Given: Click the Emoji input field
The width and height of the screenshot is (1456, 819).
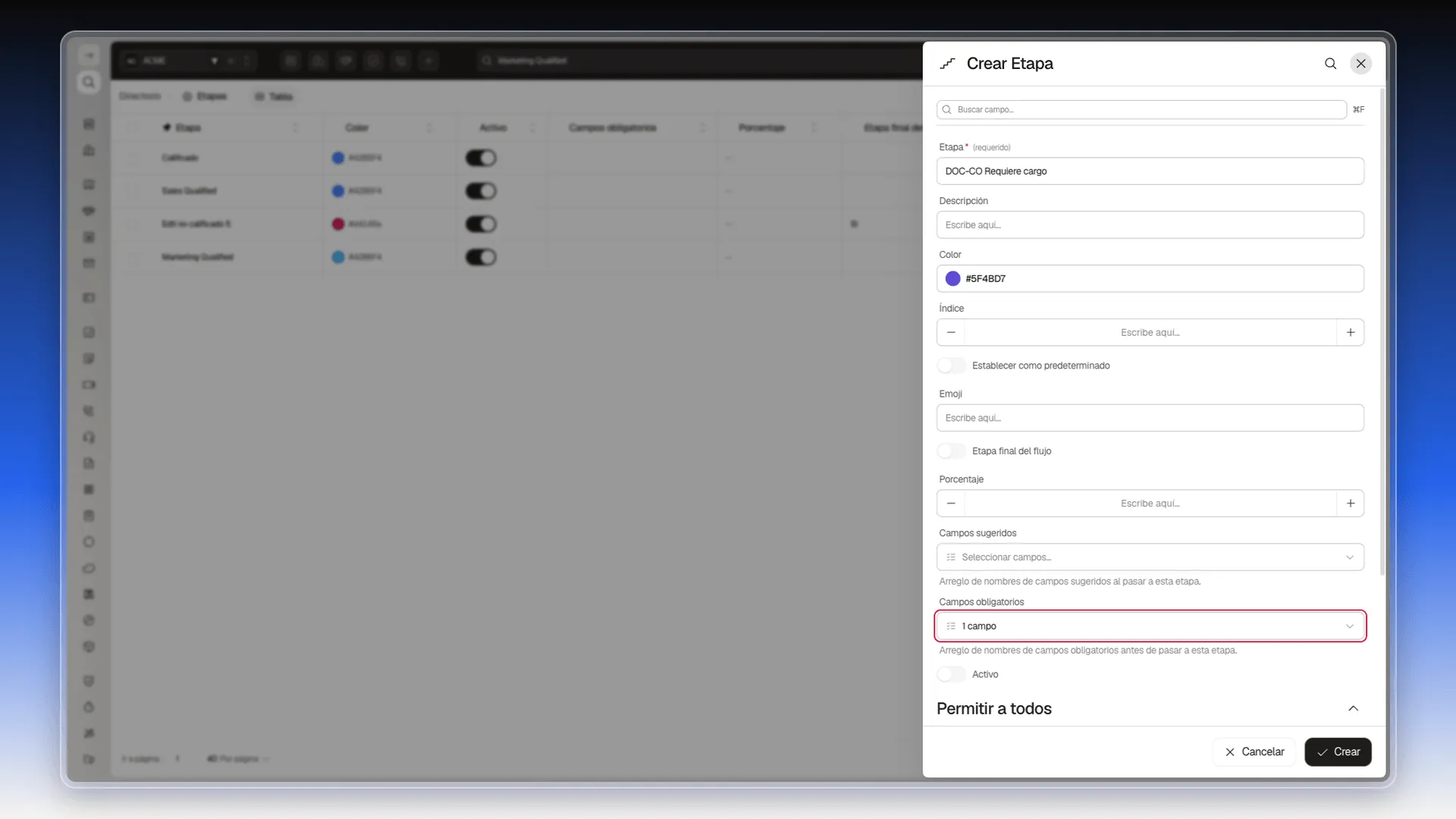Looking at the screenshot, I should [1150, 418].
